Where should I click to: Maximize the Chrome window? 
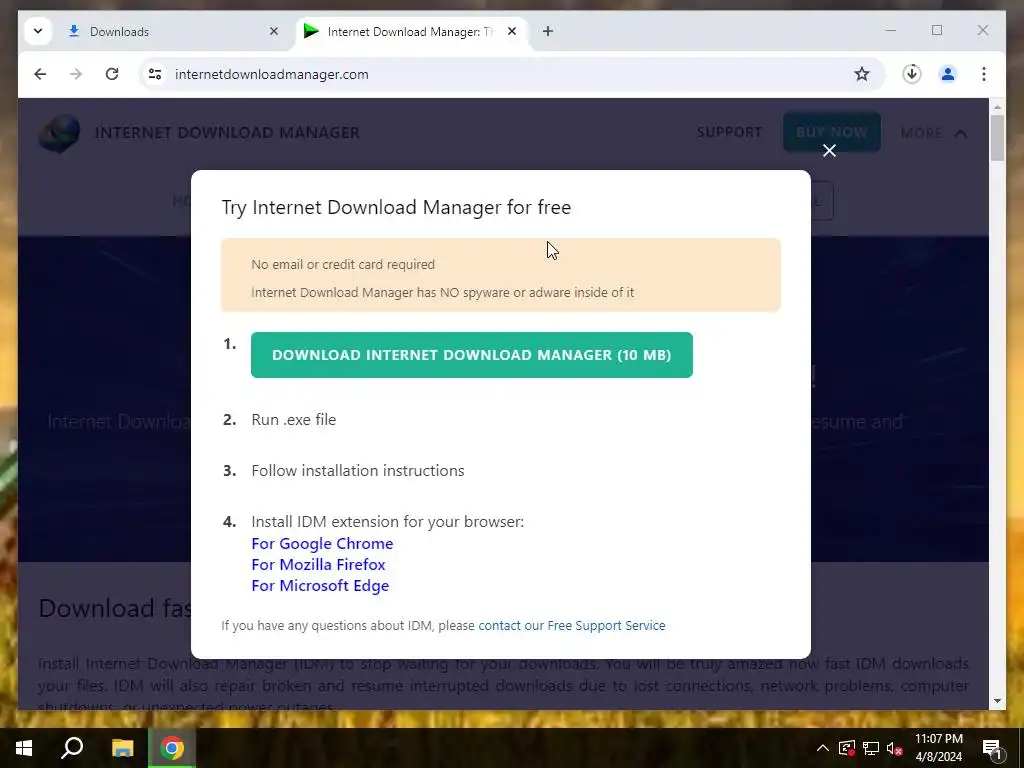point(937,31)
